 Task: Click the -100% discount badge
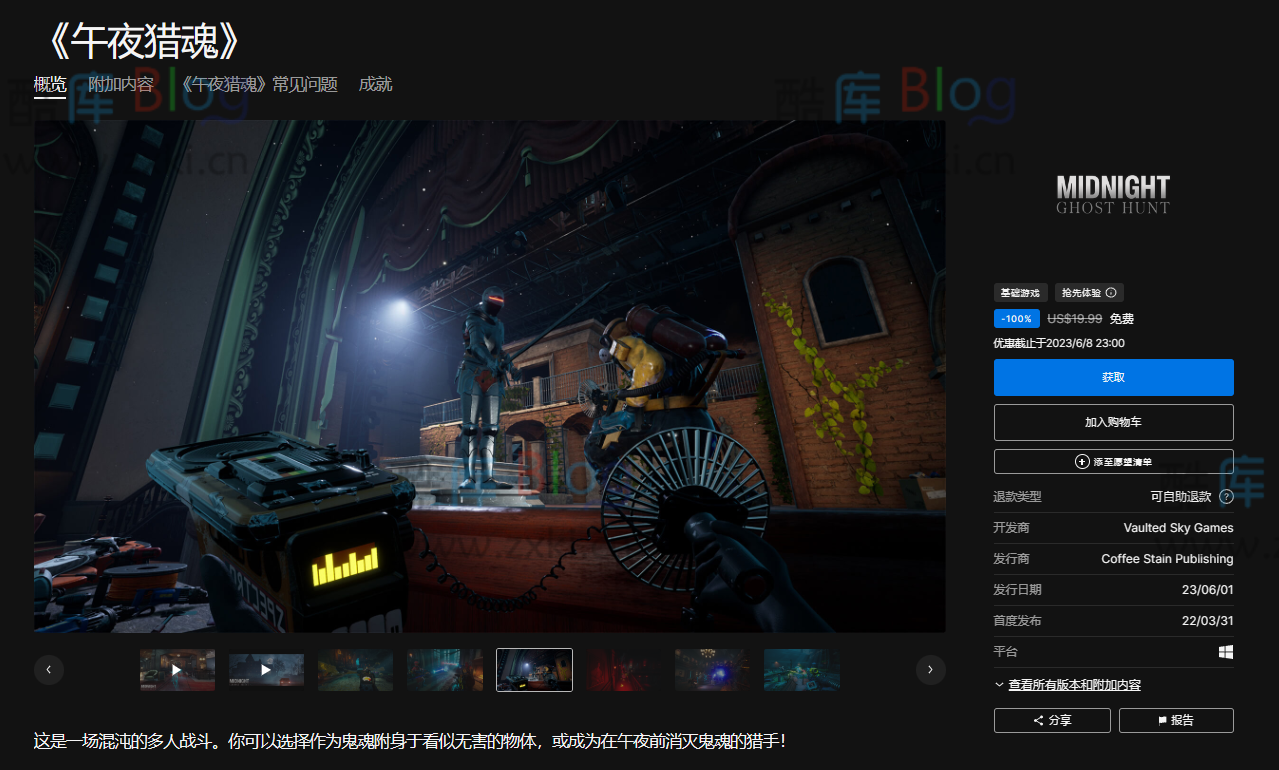(1016, 318)
